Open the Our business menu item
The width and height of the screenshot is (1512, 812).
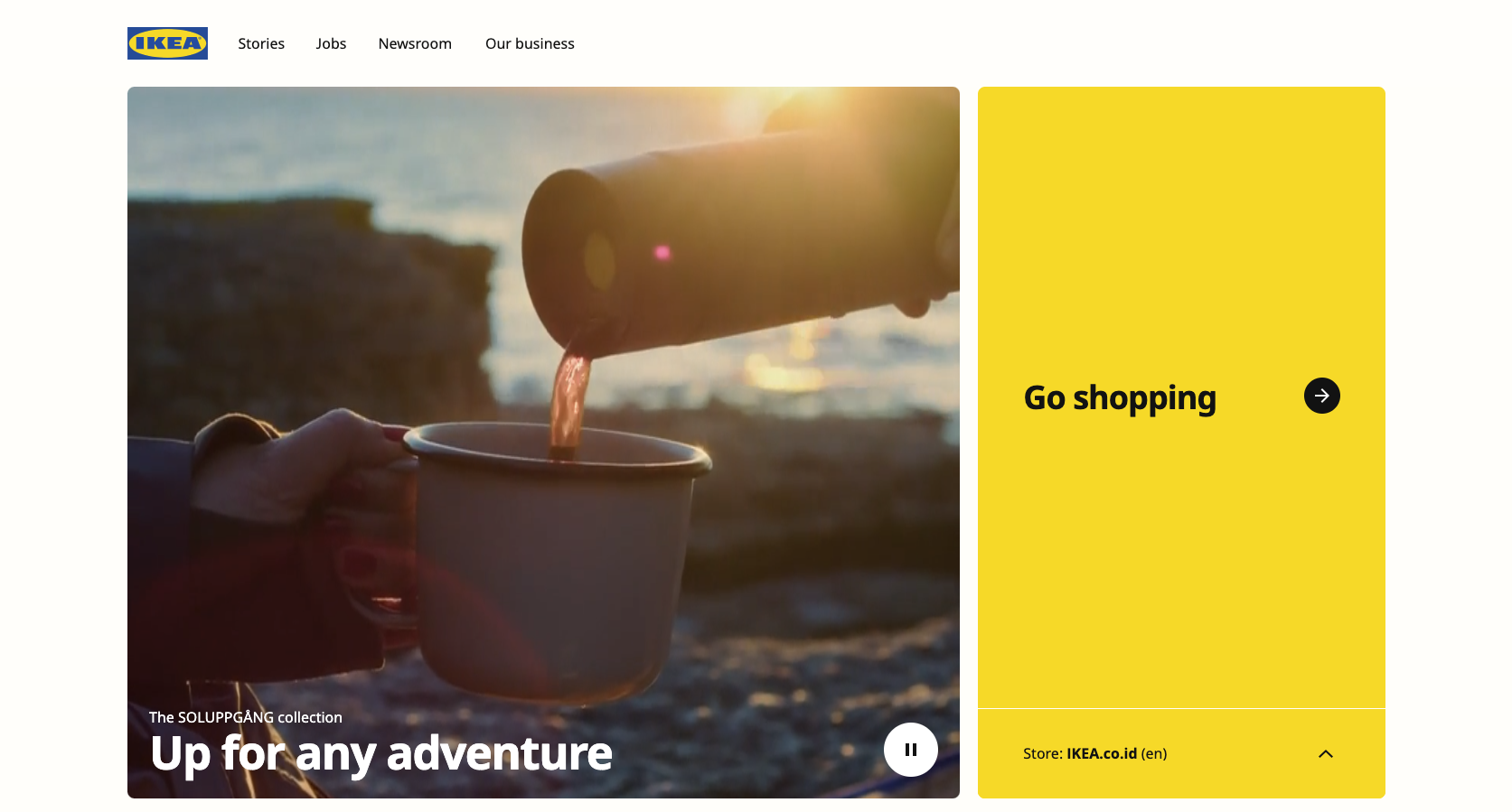pos(530,43)
